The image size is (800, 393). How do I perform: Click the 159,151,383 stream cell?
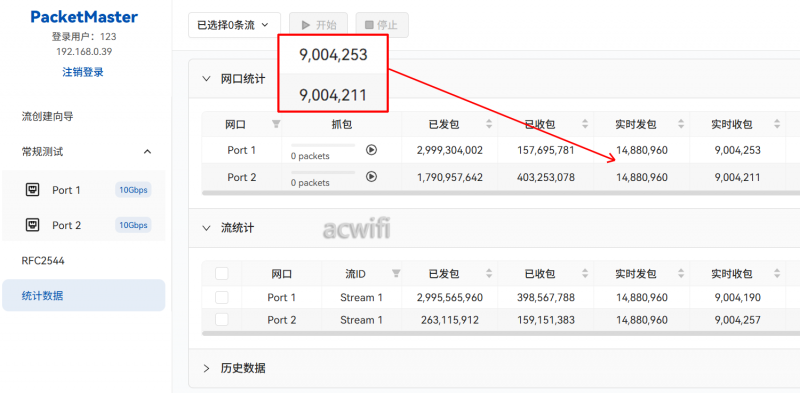pyautogui.click(x=545, y=320)
